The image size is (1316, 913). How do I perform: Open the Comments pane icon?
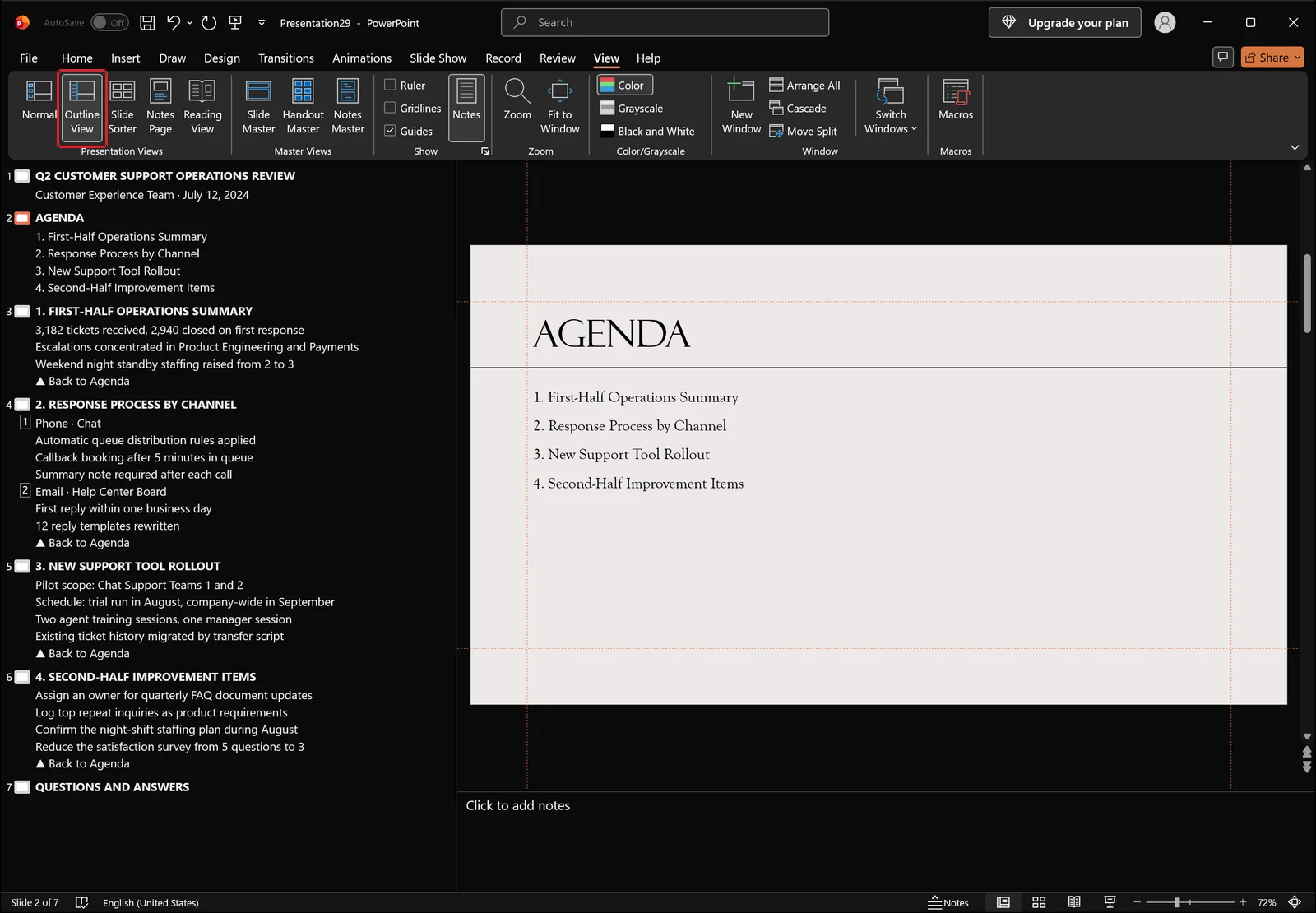point(1223,57)
